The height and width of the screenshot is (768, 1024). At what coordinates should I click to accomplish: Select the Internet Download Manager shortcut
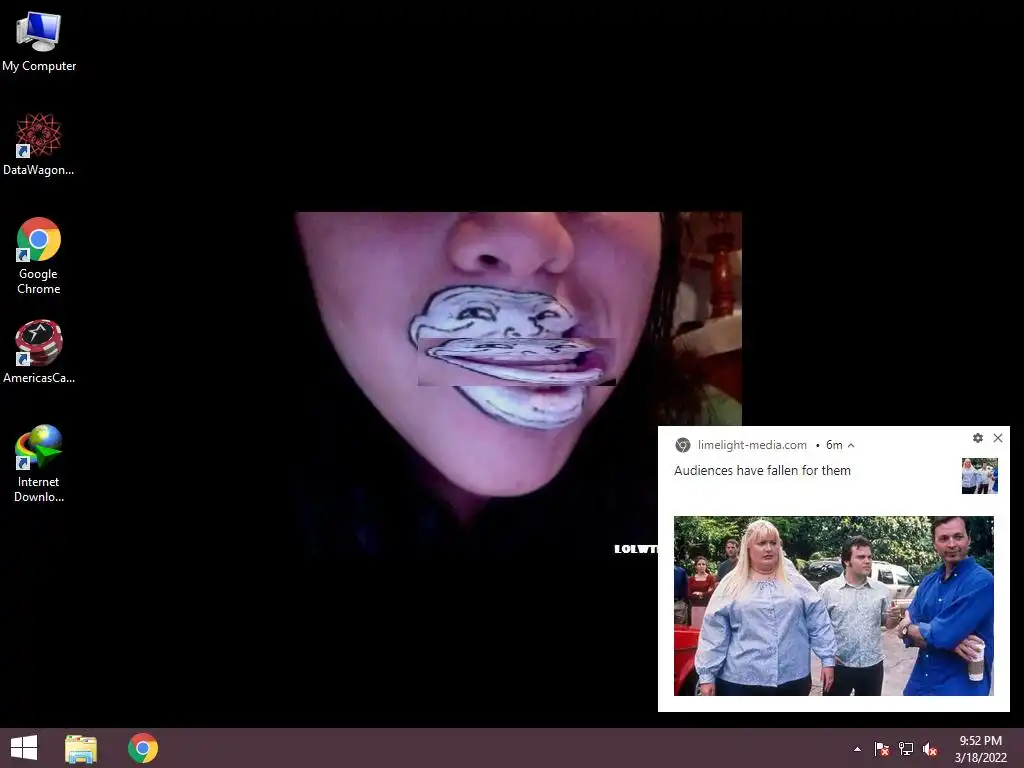(x=39, y=463)
